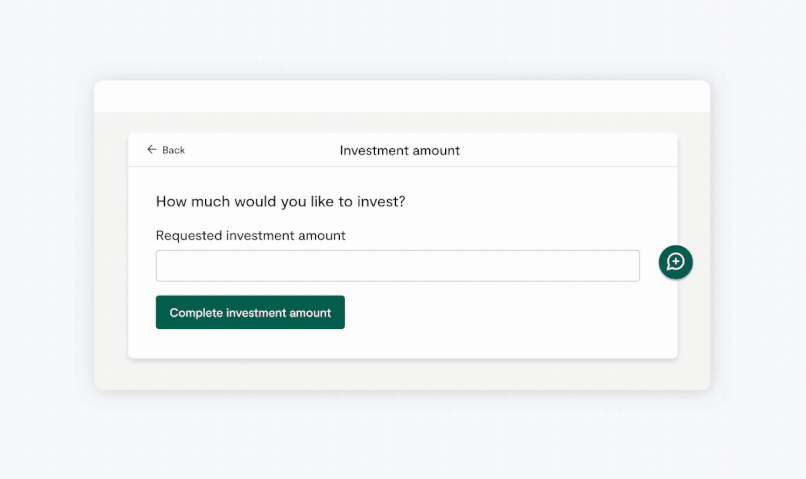Open the green add comment bubble
This screenshot has height=479, width=806.
pyautogui.click(x=676, y=262)
